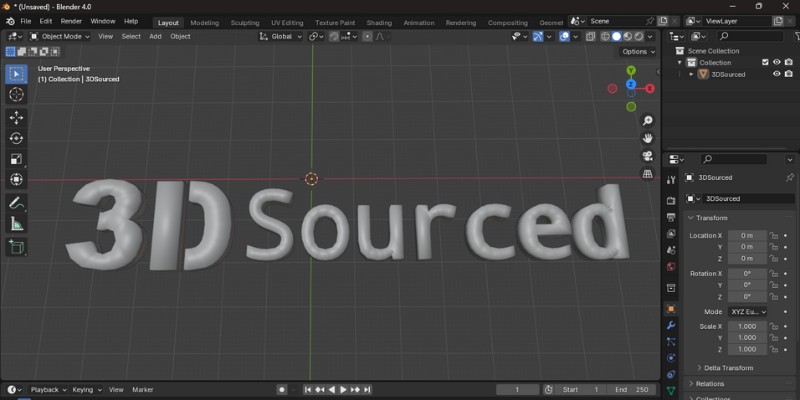Open the Output properties tab
This screenshot has height=400, width=800.
coord(671,217)
